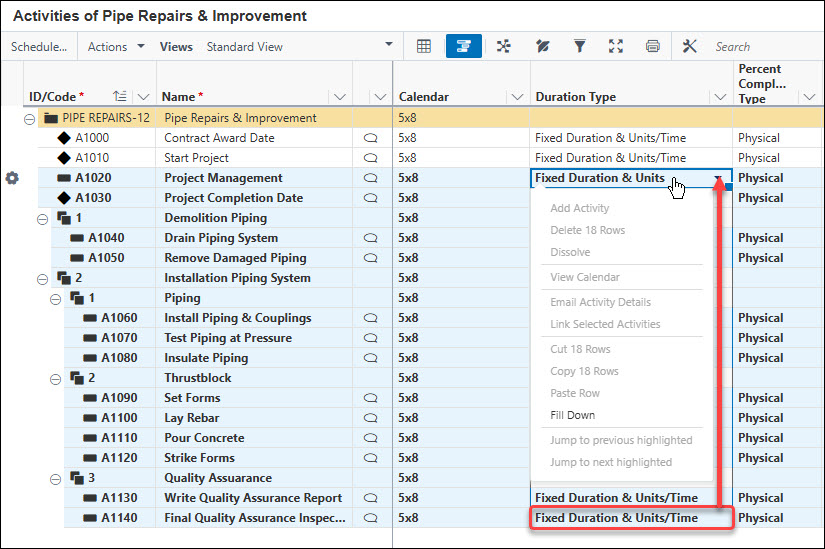Open the grid table view icon
825x549 pixels.
coord(424,46)
